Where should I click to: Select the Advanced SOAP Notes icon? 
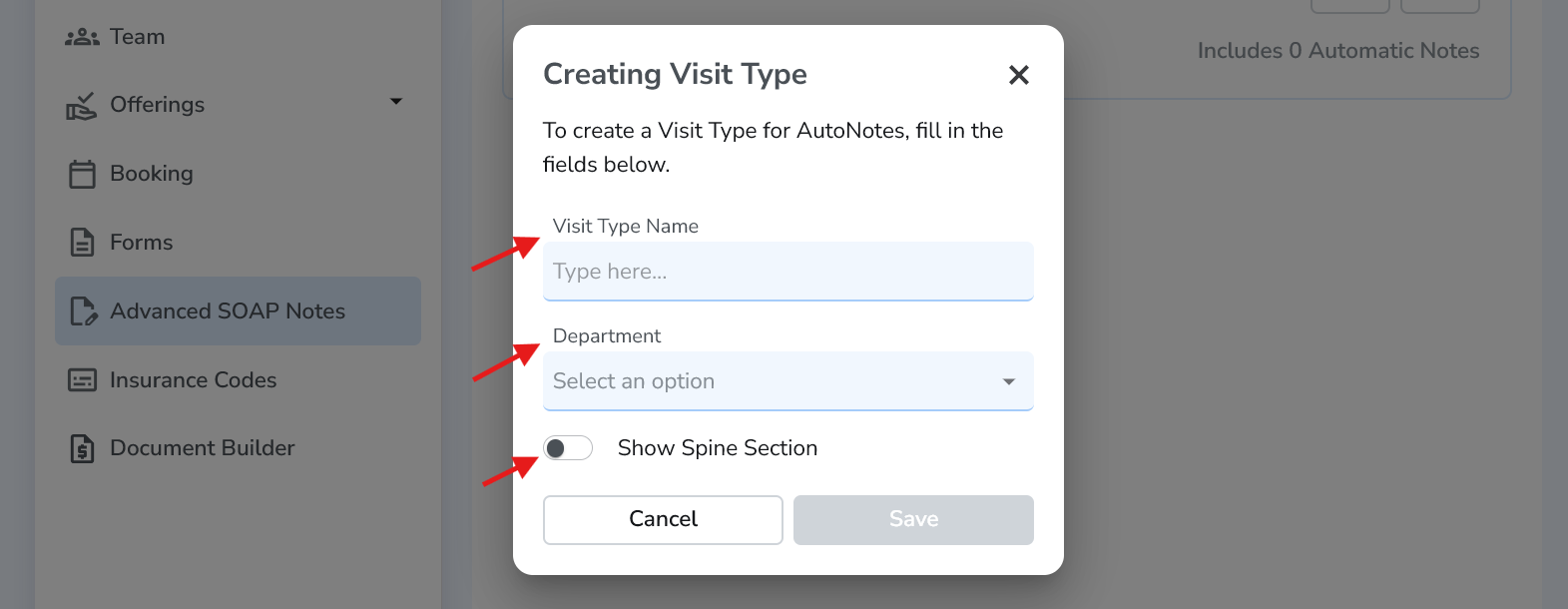(x=84, y=310)
